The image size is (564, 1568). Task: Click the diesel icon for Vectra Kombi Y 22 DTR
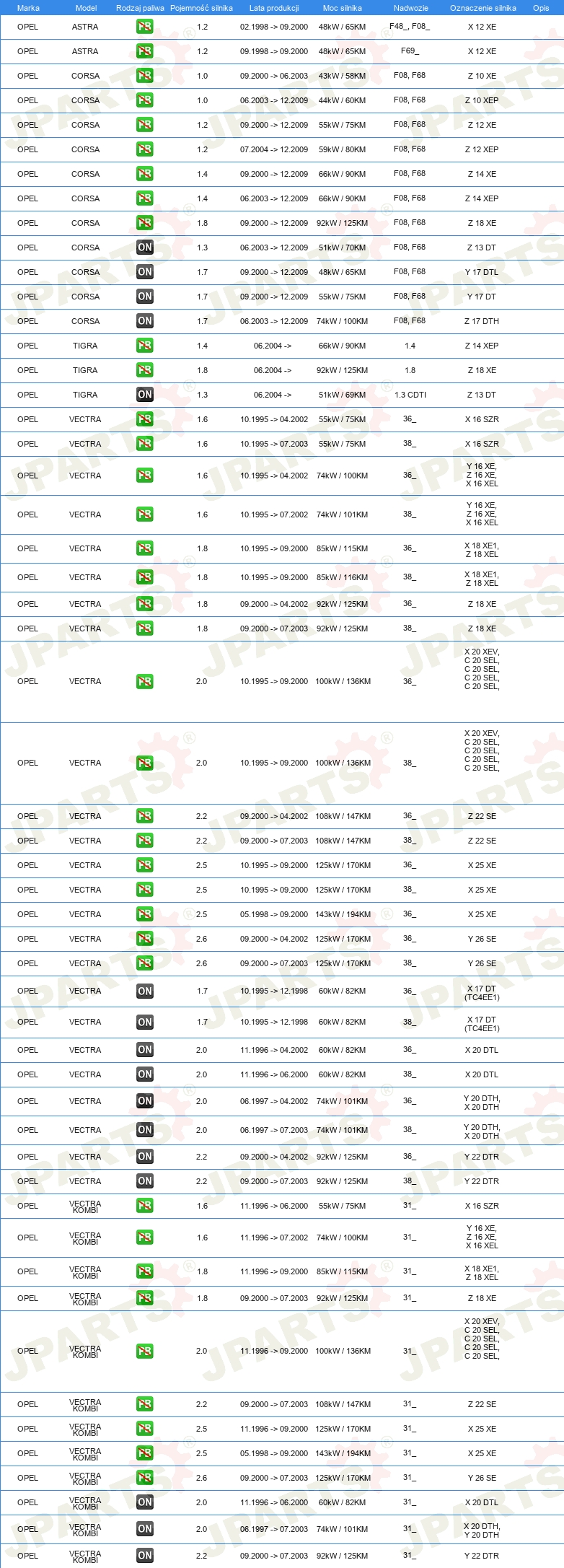pos(144,1556)
